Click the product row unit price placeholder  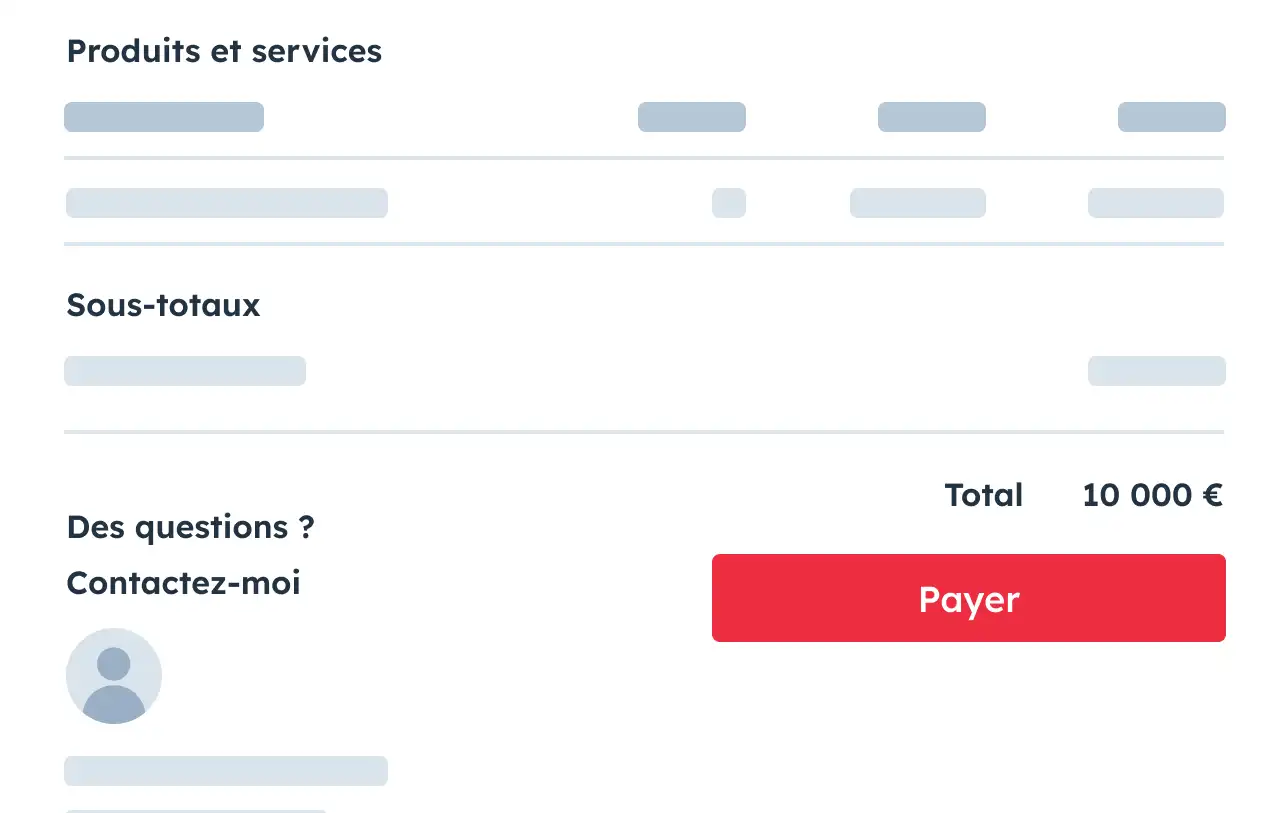[x=918, y=203]
